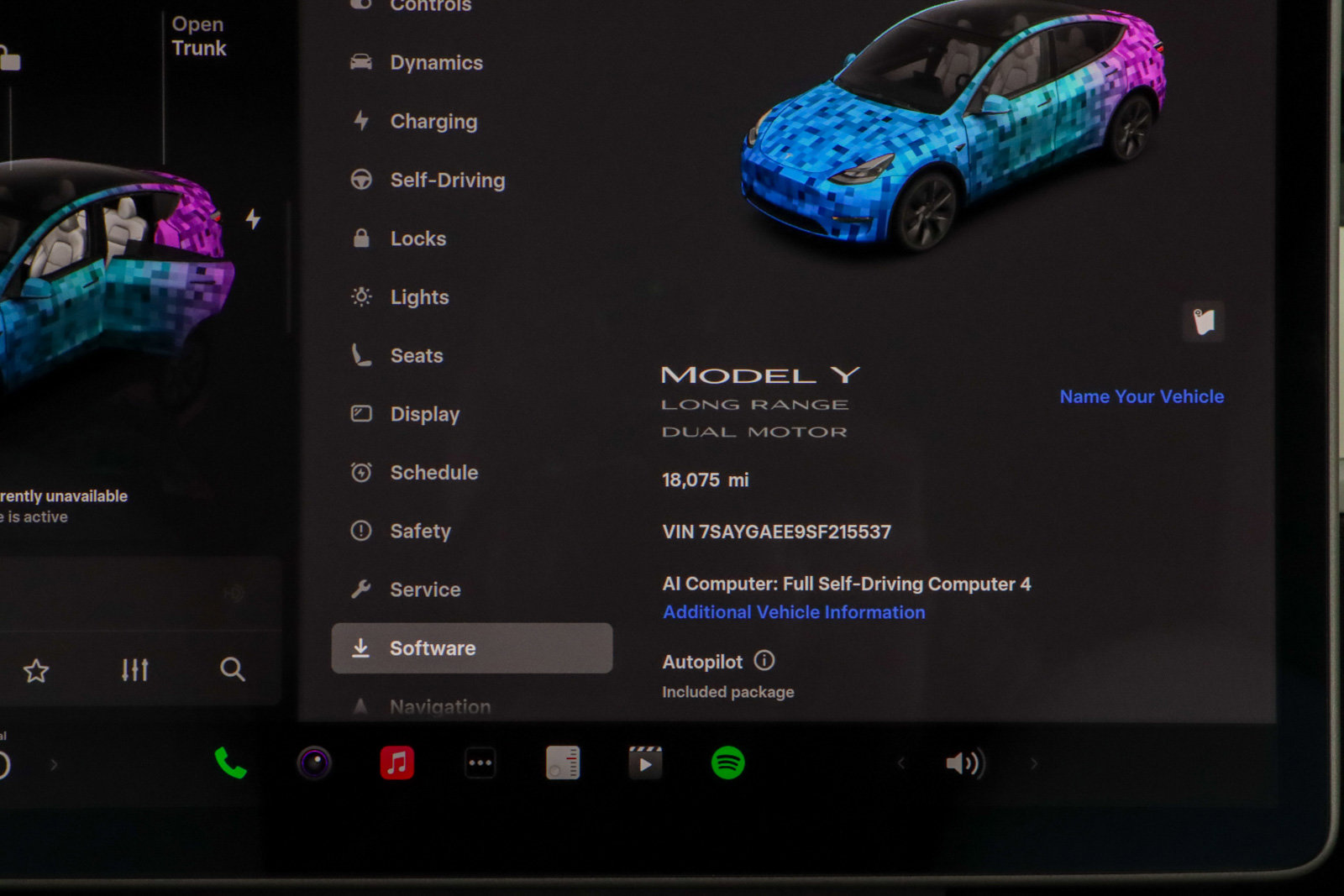Open the Theater app icon
Image resolution: width=1344 pixels, height=896 pixels.
click(x=645, y=763)
